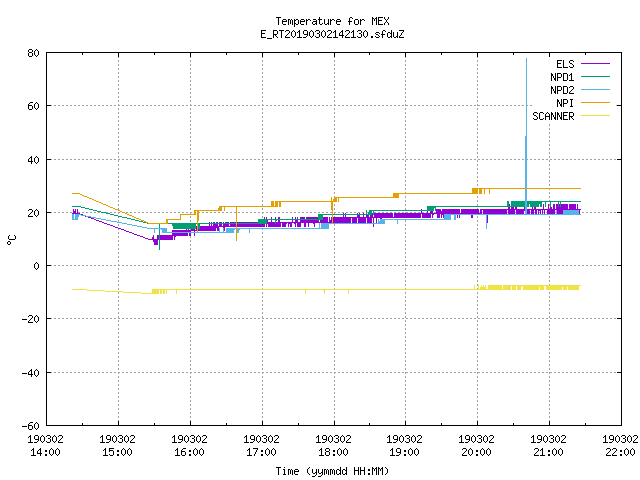Viewport: 640px width, 480px height.
Task: Click the x-axis label 190302 19:00
Action: [404, 446]
